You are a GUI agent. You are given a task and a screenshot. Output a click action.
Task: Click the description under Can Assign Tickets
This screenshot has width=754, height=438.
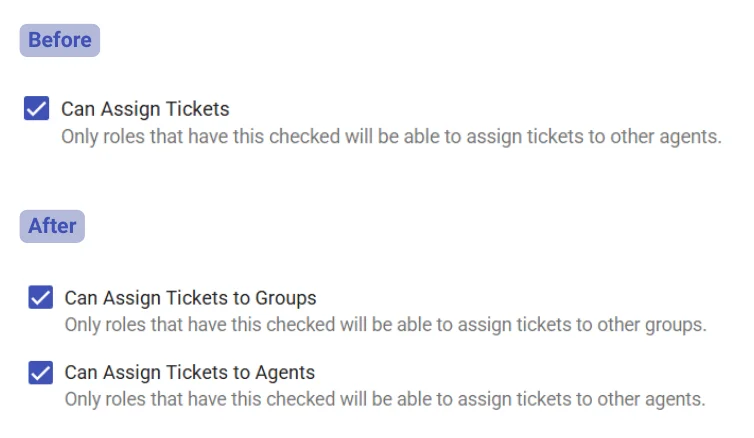tap(391, 136)
